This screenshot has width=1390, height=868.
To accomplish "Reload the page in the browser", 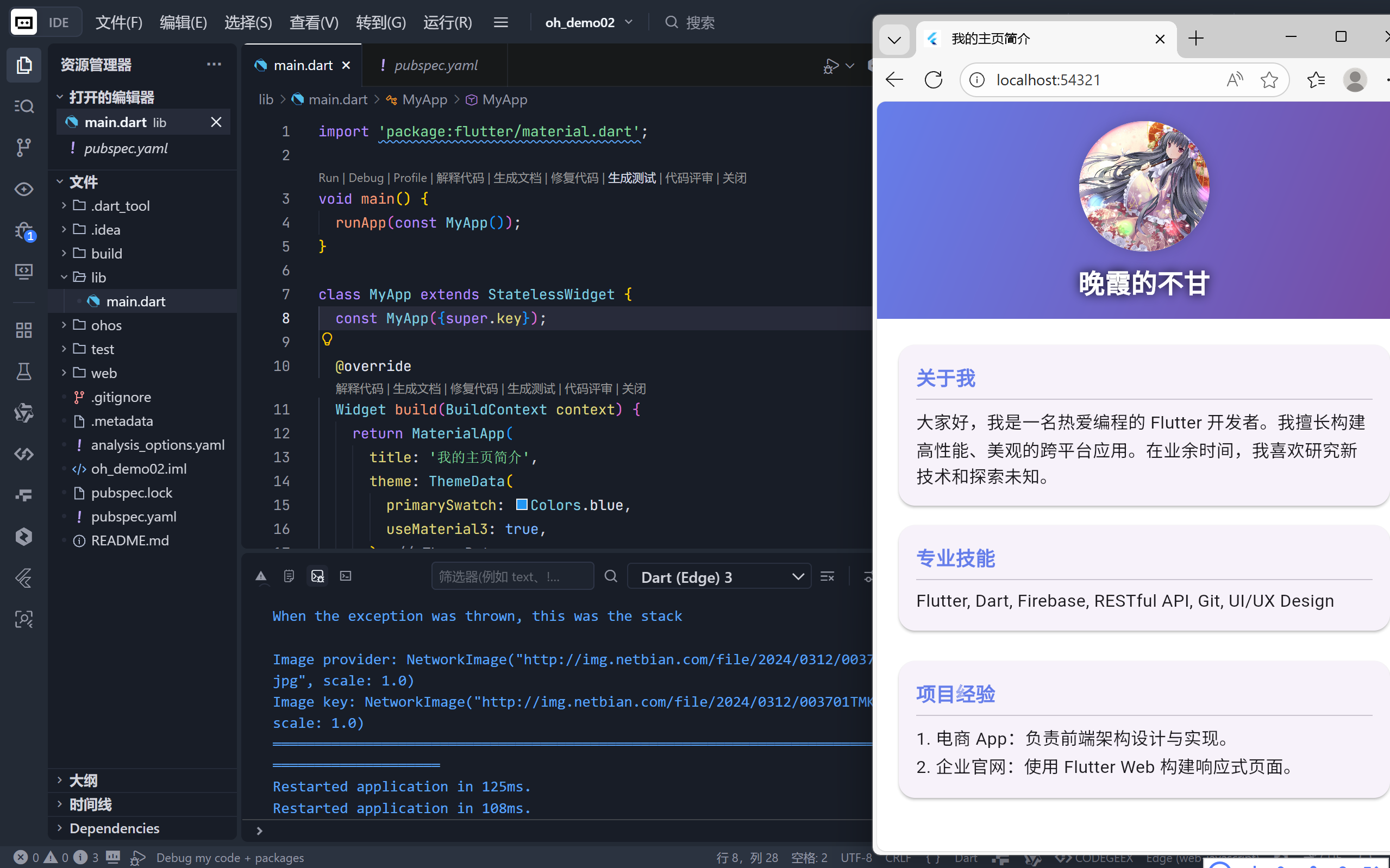I will (933, 80).
